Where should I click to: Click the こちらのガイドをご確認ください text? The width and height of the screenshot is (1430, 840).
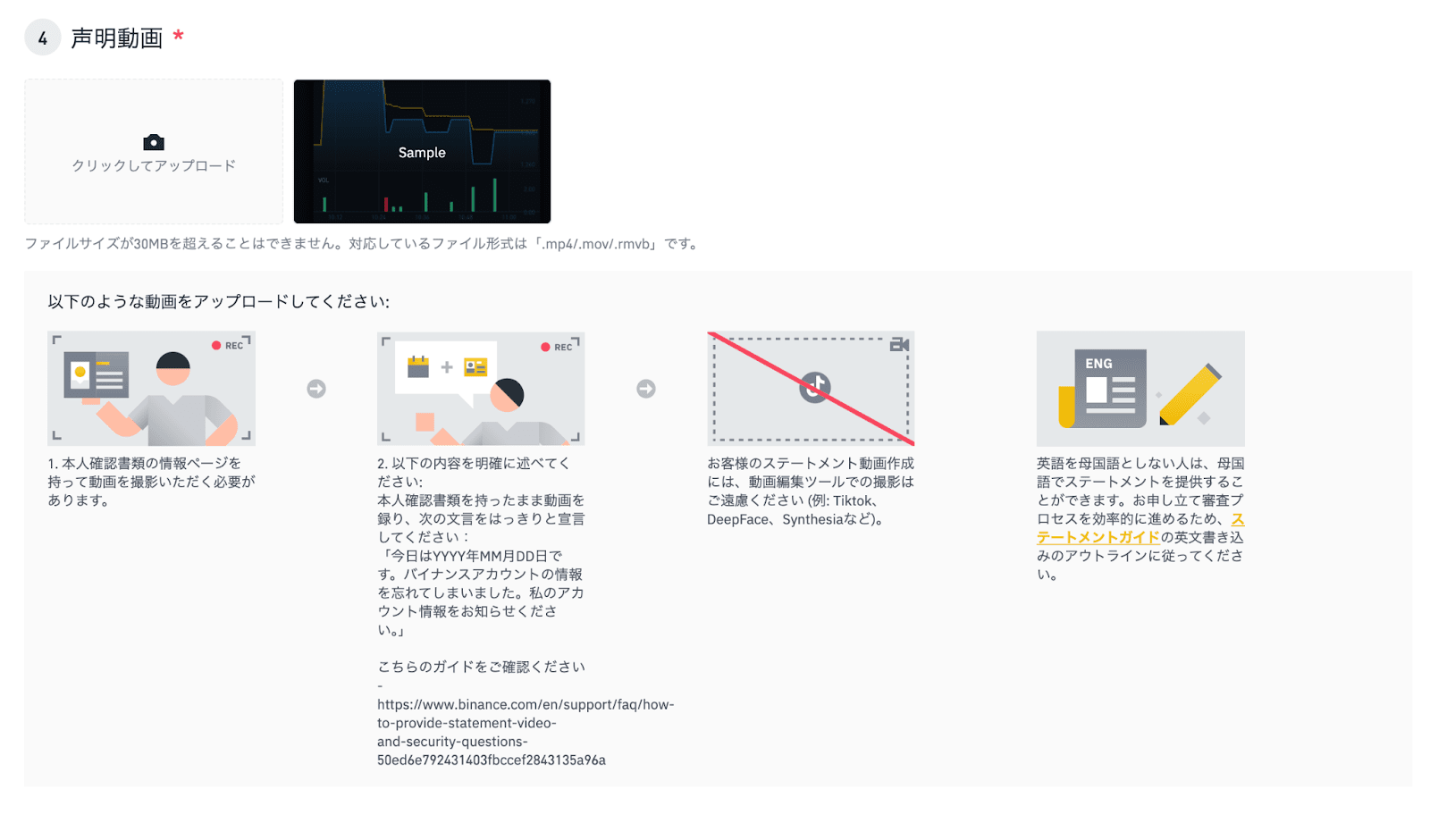(481, 667)
